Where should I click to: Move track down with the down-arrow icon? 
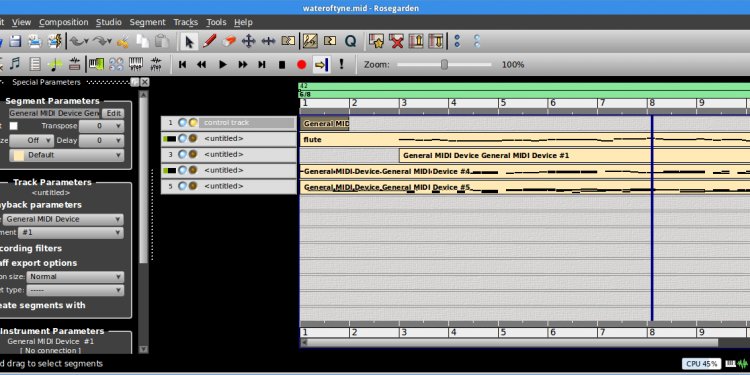point(436,42)
